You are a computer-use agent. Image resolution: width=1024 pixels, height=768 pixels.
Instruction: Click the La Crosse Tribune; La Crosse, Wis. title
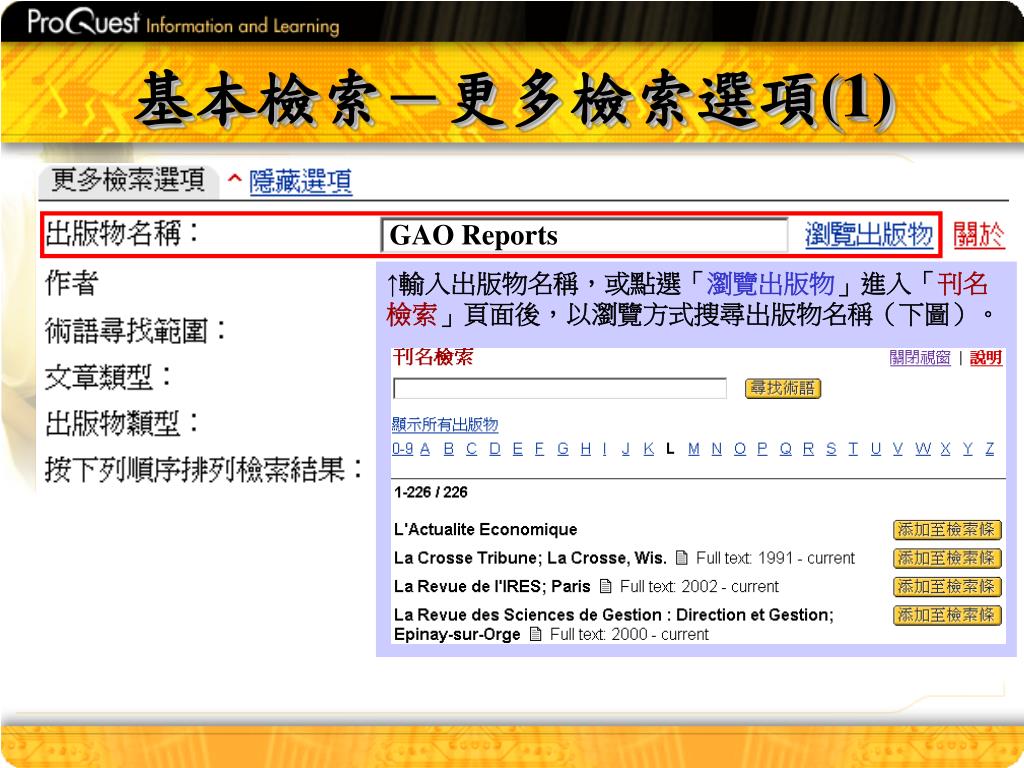[x=530, y=558]
